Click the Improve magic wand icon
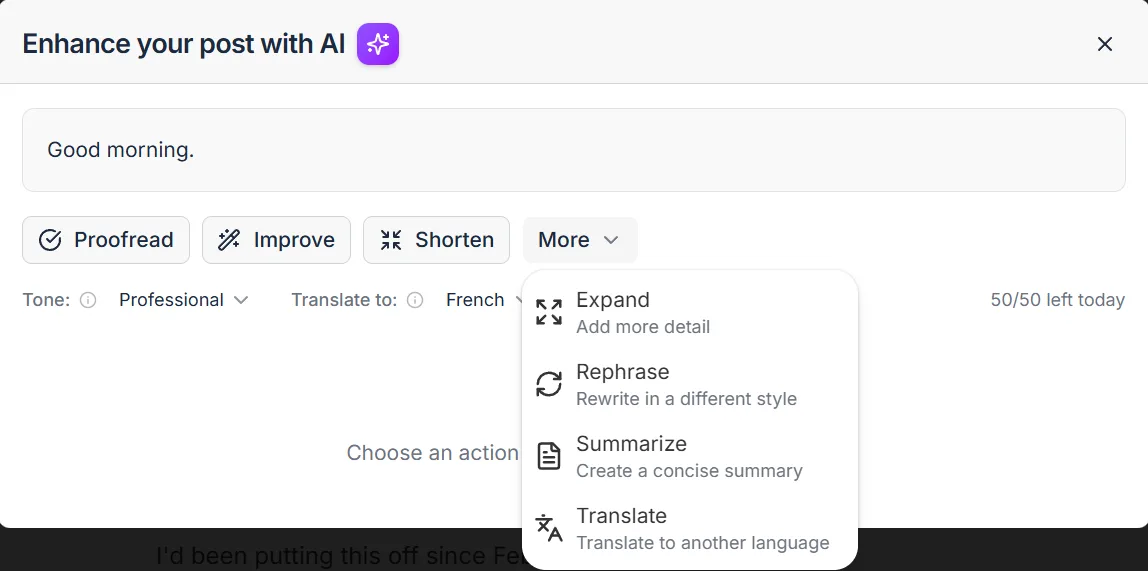Screen dimensions: 1148x571 point(229,240)
